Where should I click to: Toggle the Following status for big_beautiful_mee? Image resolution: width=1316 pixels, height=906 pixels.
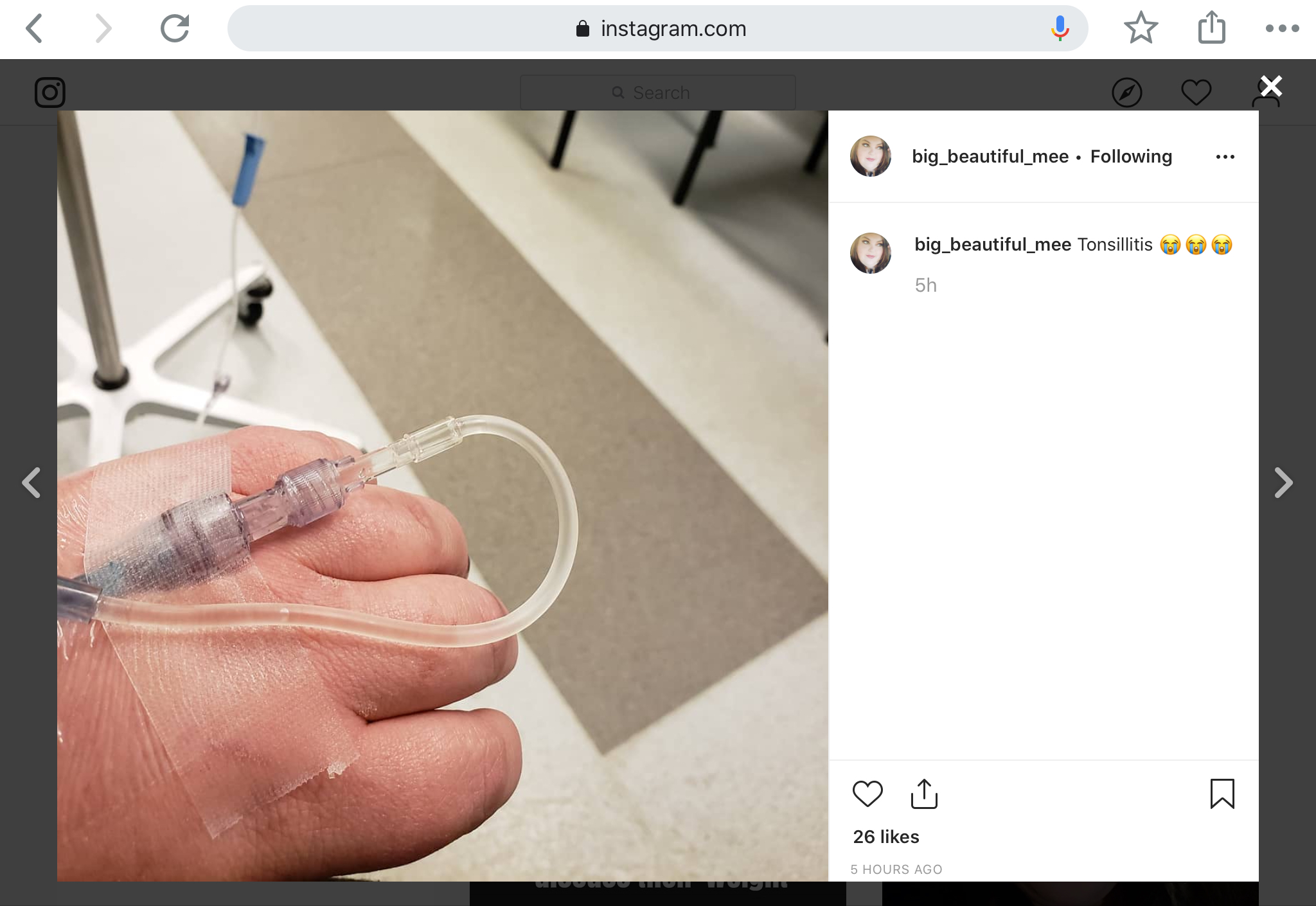pos(1131,156)
